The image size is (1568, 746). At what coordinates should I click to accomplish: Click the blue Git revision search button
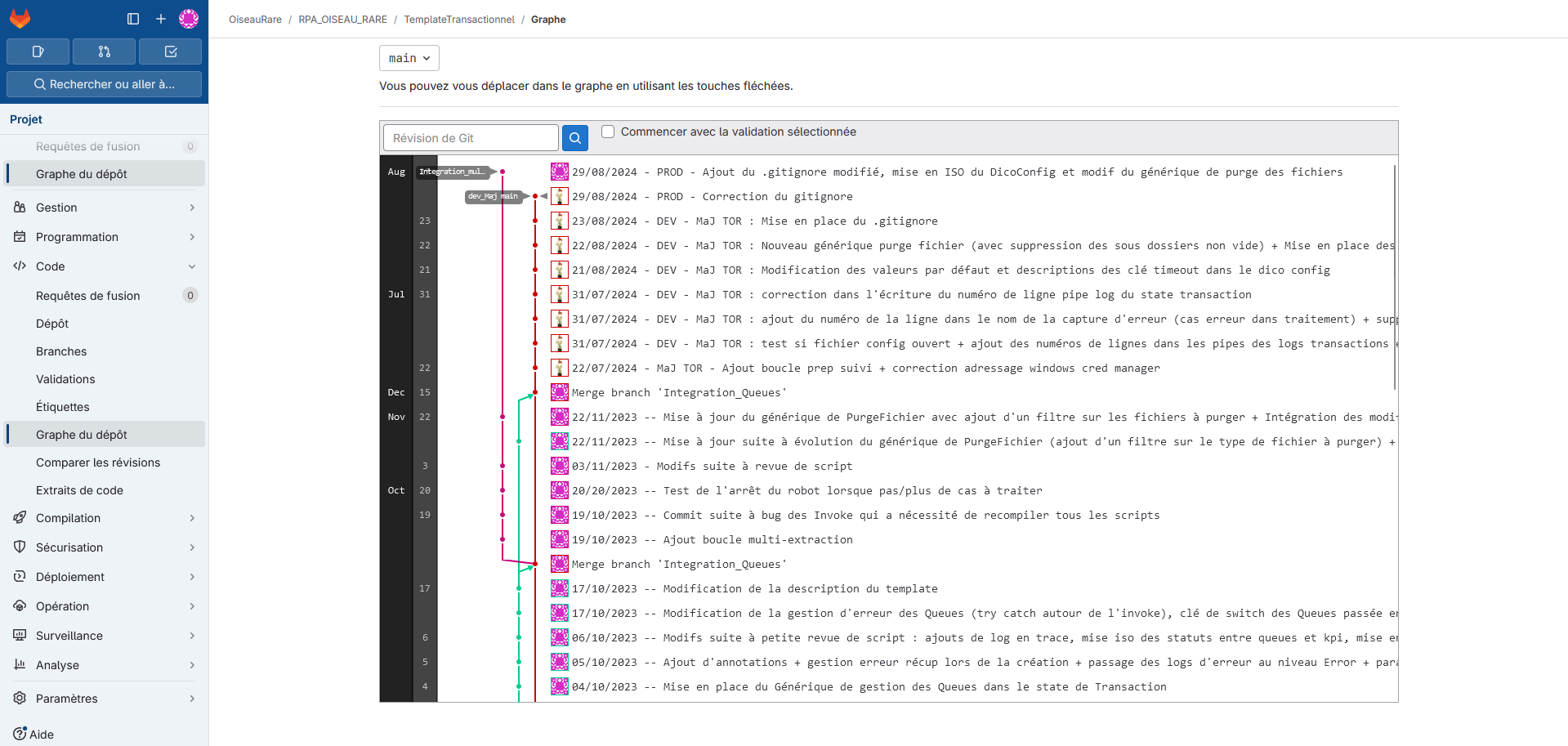pyautogui.click(x=575, y=138)
